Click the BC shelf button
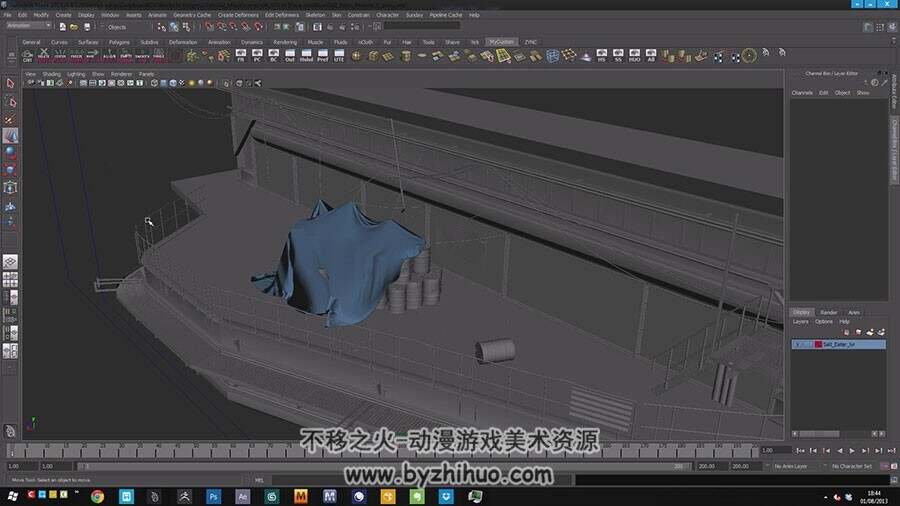This screenshot has width=900, height=506. point(273,56)
